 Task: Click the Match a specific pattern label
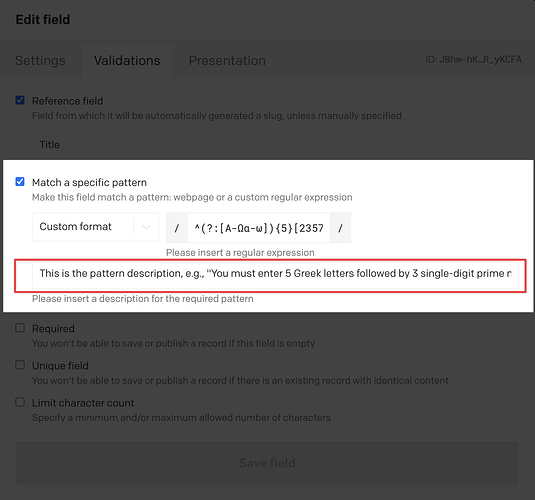click(89, 183)
